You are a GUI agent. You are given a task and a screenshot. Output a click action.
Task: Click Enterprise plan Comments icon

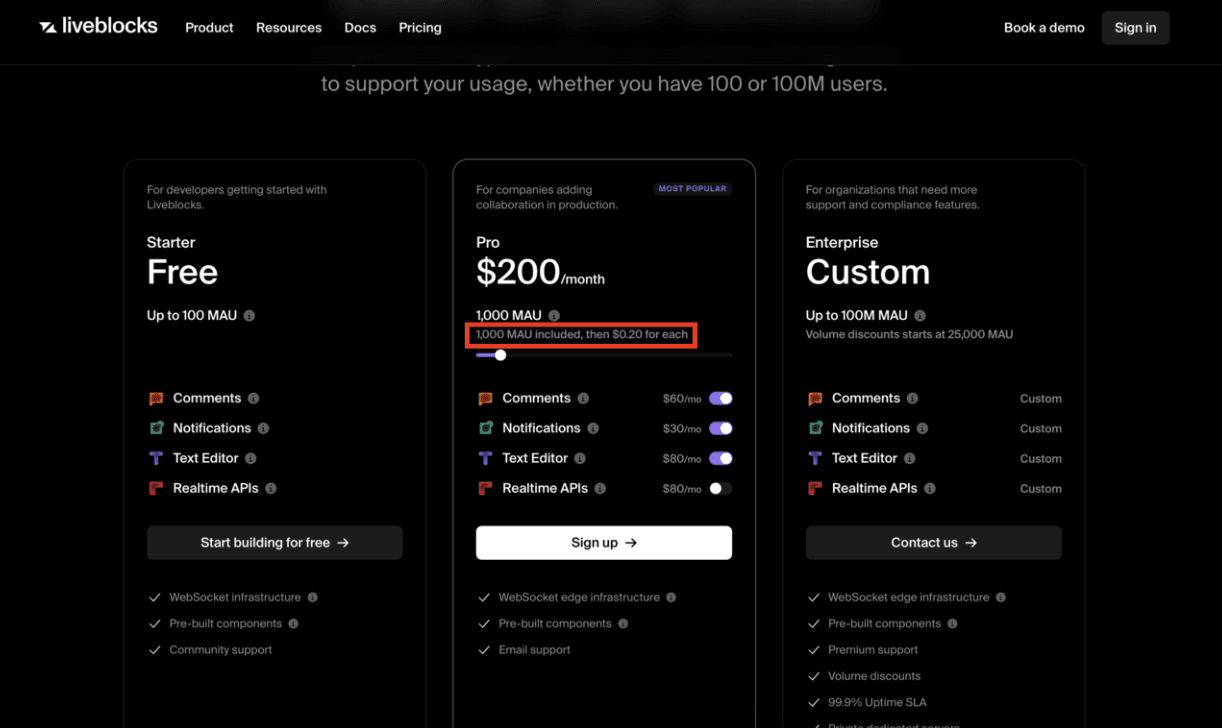pos(815,398)
